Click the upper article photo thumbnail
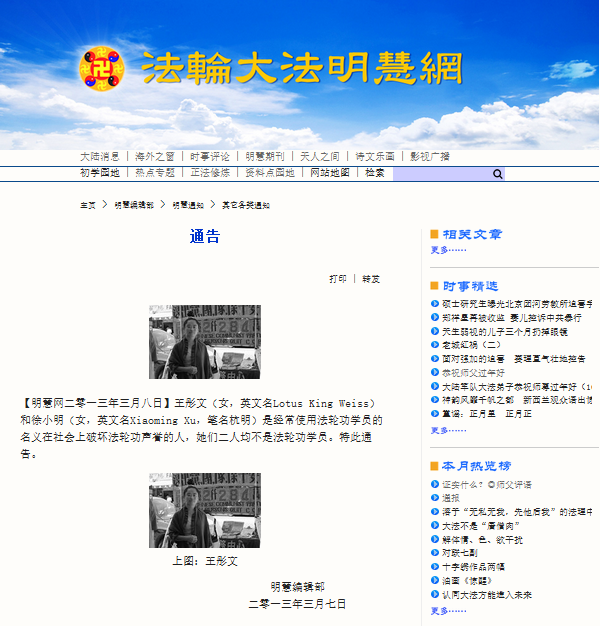The height and width of the screenshot is (626, 600). (x=205, y=342)
